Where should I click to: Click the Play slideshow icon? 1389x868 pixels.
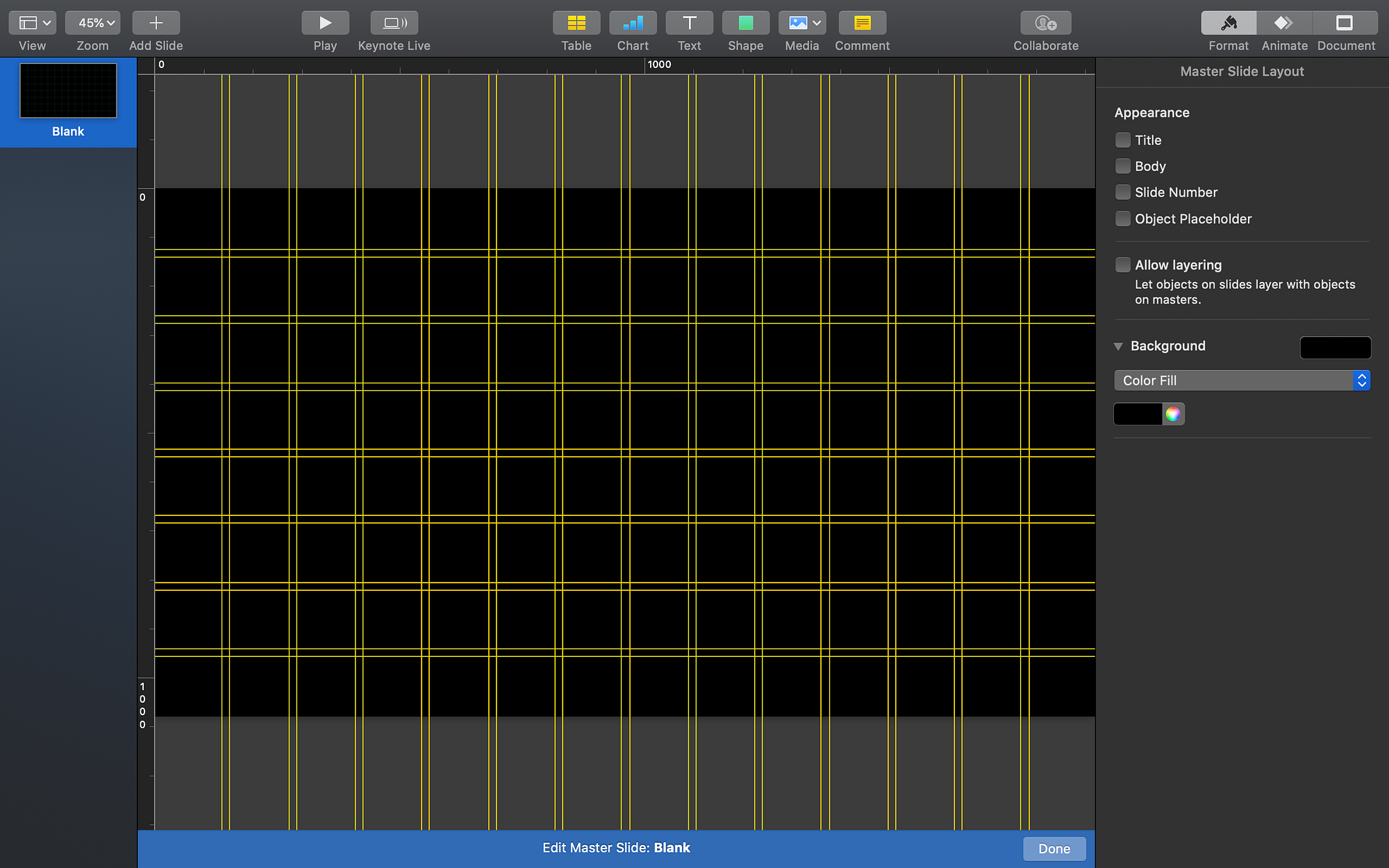(325, 23)
